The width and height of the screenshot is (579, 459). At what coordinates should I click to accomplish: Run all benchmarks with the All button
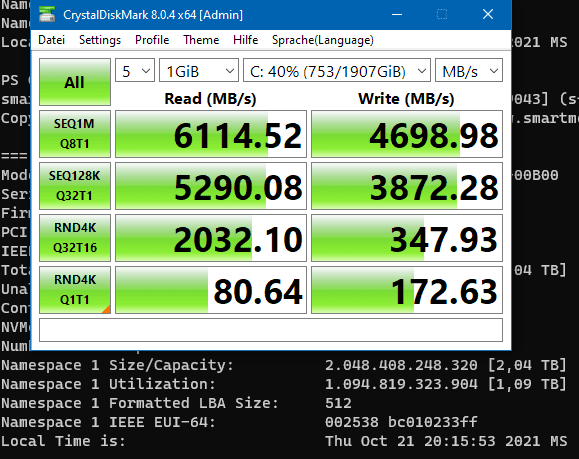[75, 82]
